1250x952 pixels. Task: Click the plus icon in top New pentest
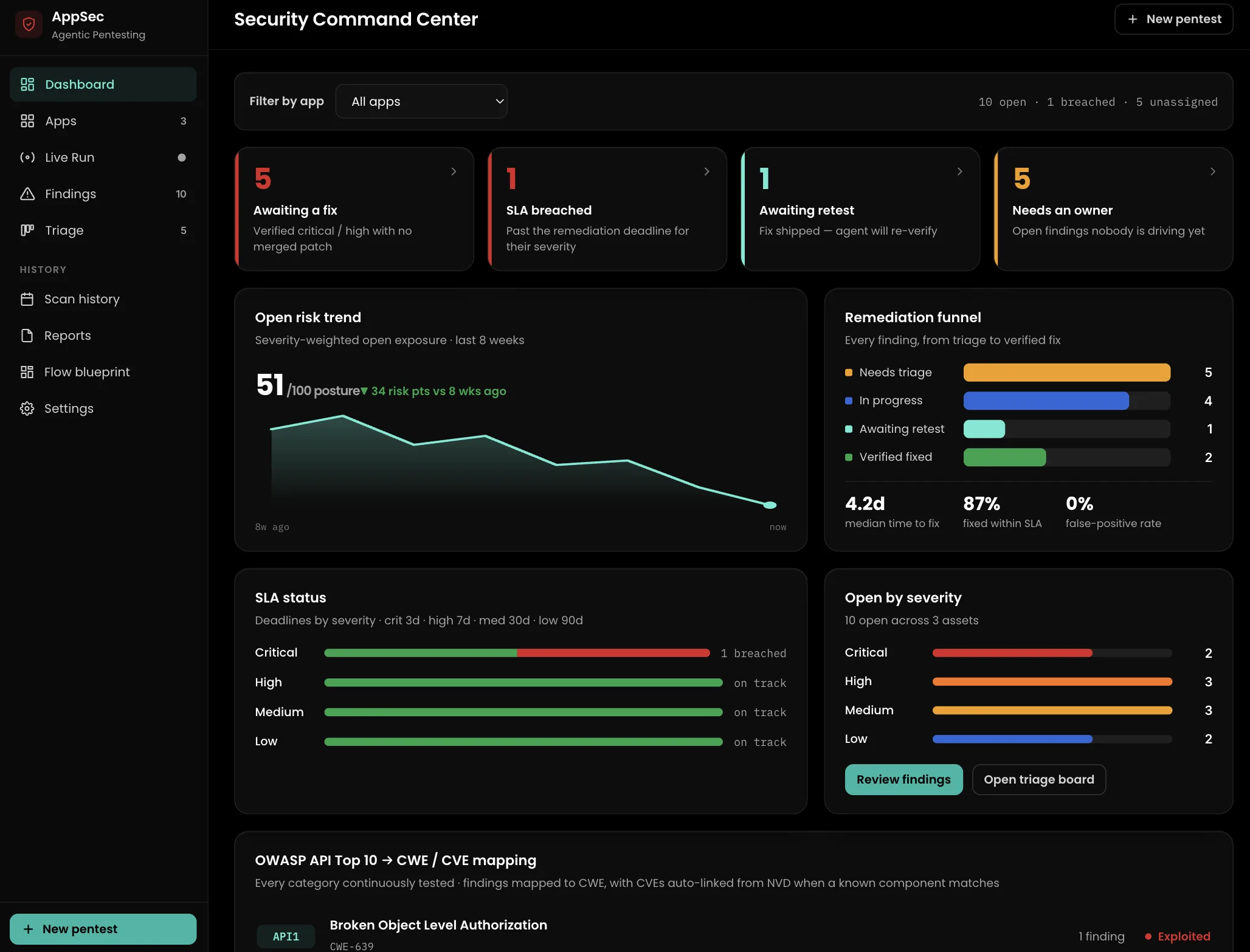point(1133,19)
